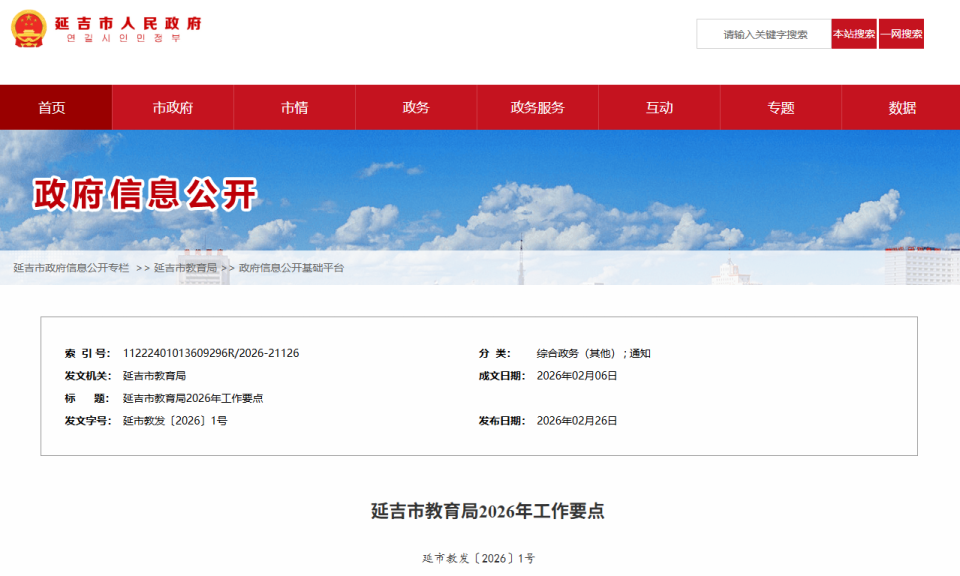The height and width of the screenshot is (576, 960).
Task: Open the 市情 navigation menu
Action: 294,108
